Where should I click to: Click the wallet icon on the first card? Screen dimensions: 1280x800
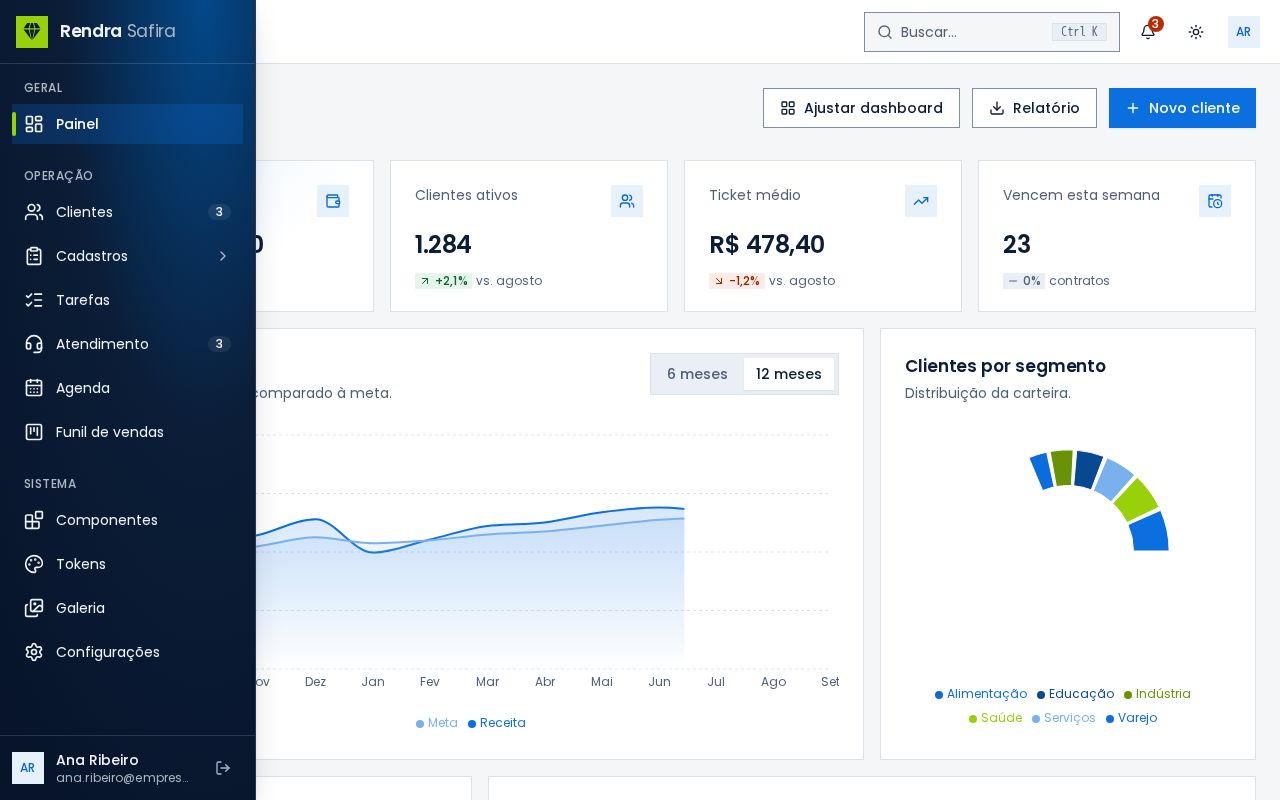click(333, 201)
